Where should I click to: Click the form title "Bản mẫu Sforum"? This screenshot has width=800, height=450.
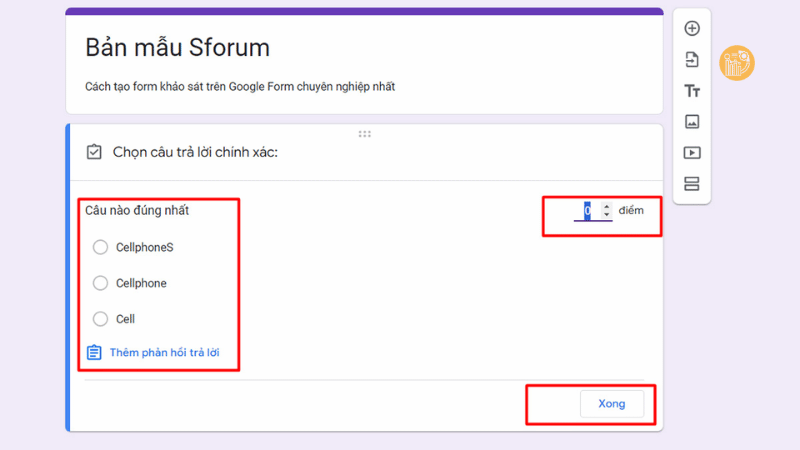point(177,48)
